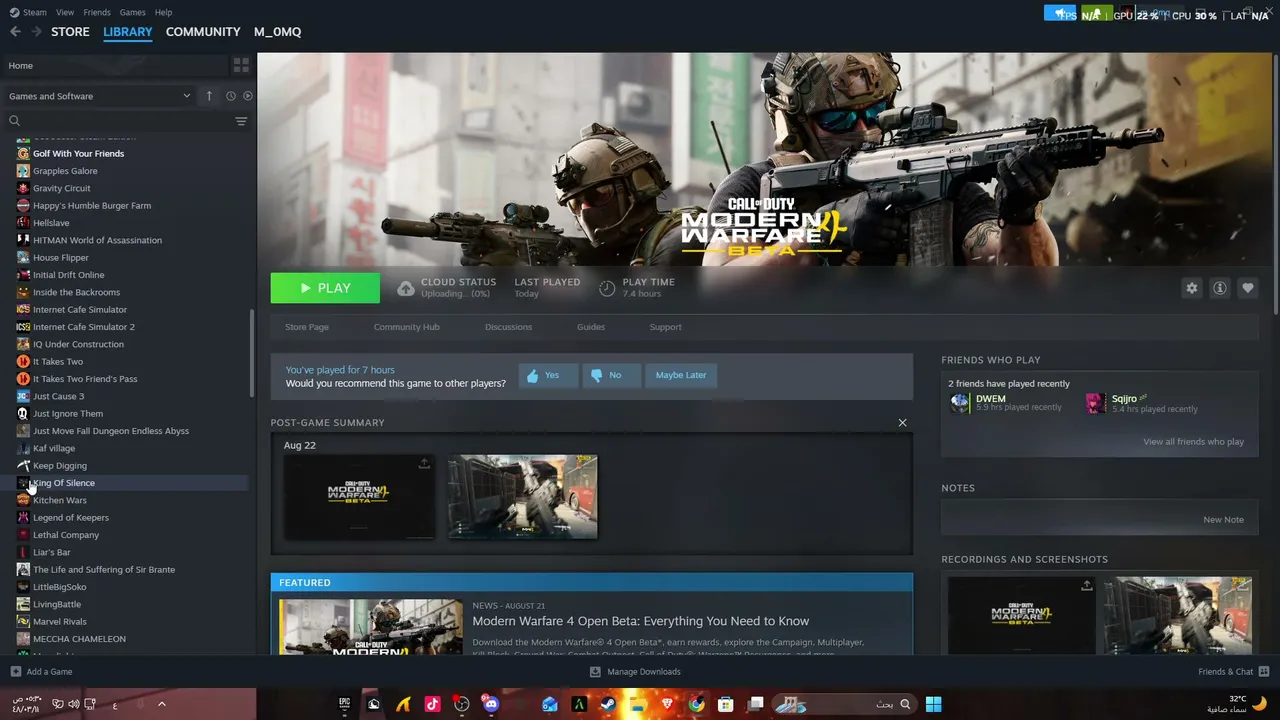
Task: Open Brave browser from the taskbar
Action: click(668, 704)
